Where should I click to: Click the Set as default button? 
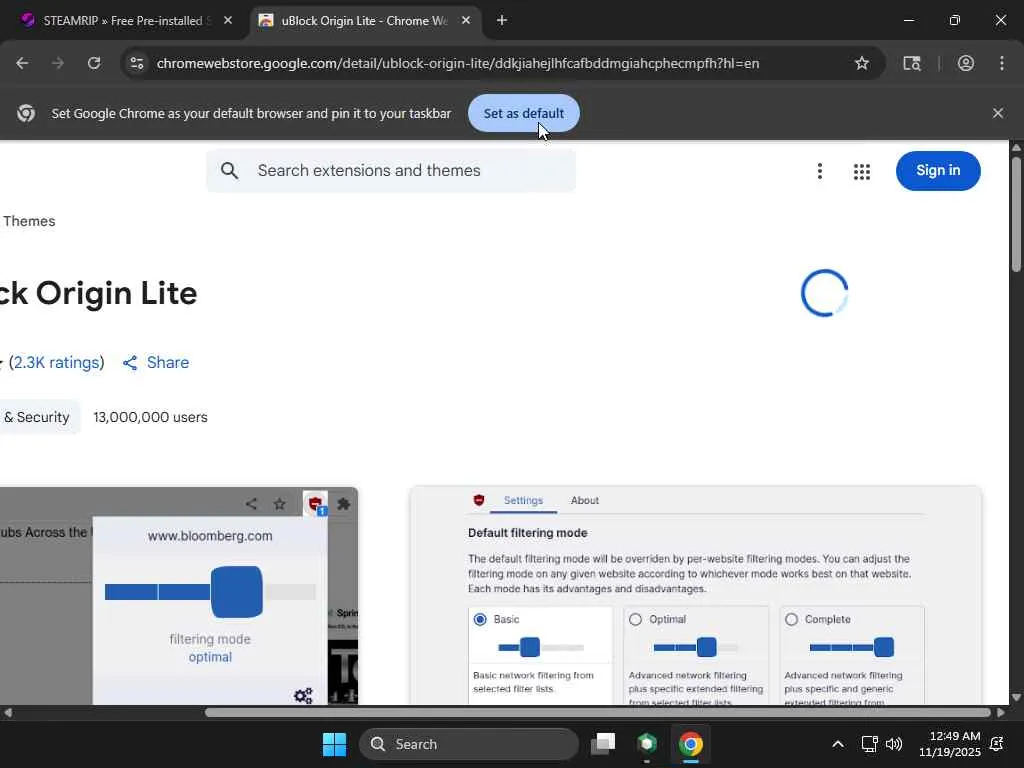point(524,113)
